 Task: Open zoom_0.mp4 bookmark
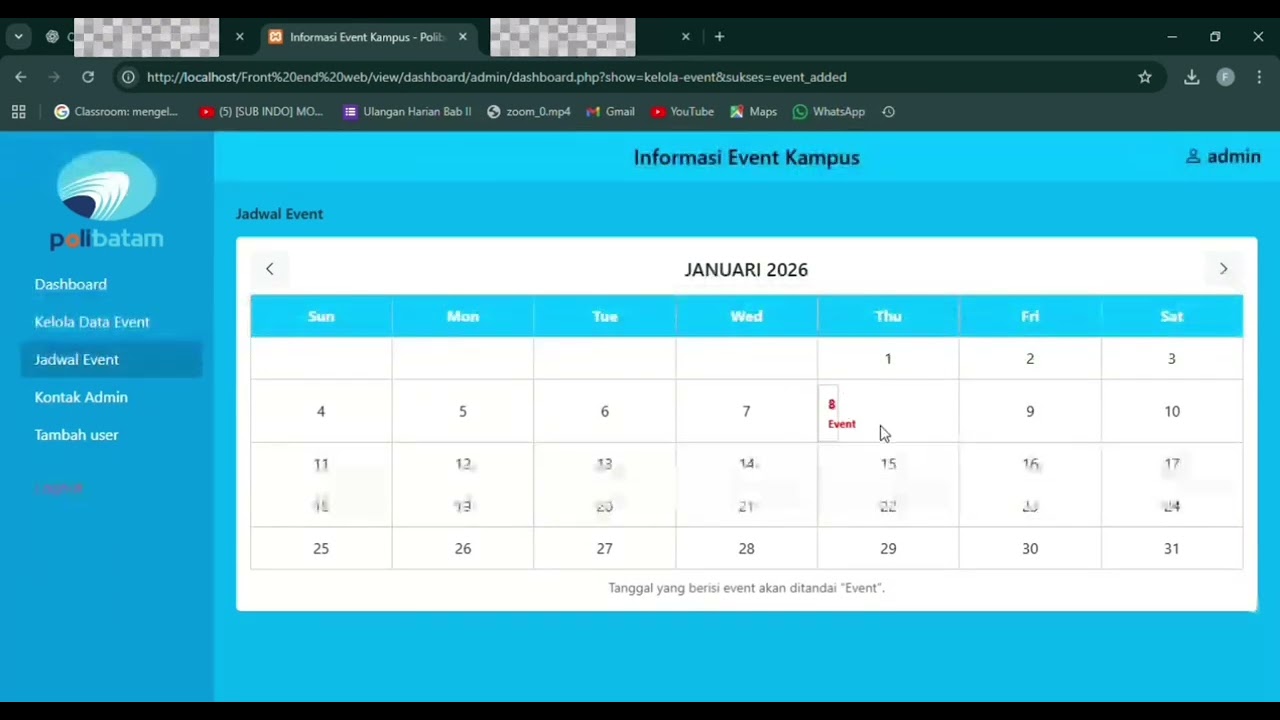[x=528, y=112]
